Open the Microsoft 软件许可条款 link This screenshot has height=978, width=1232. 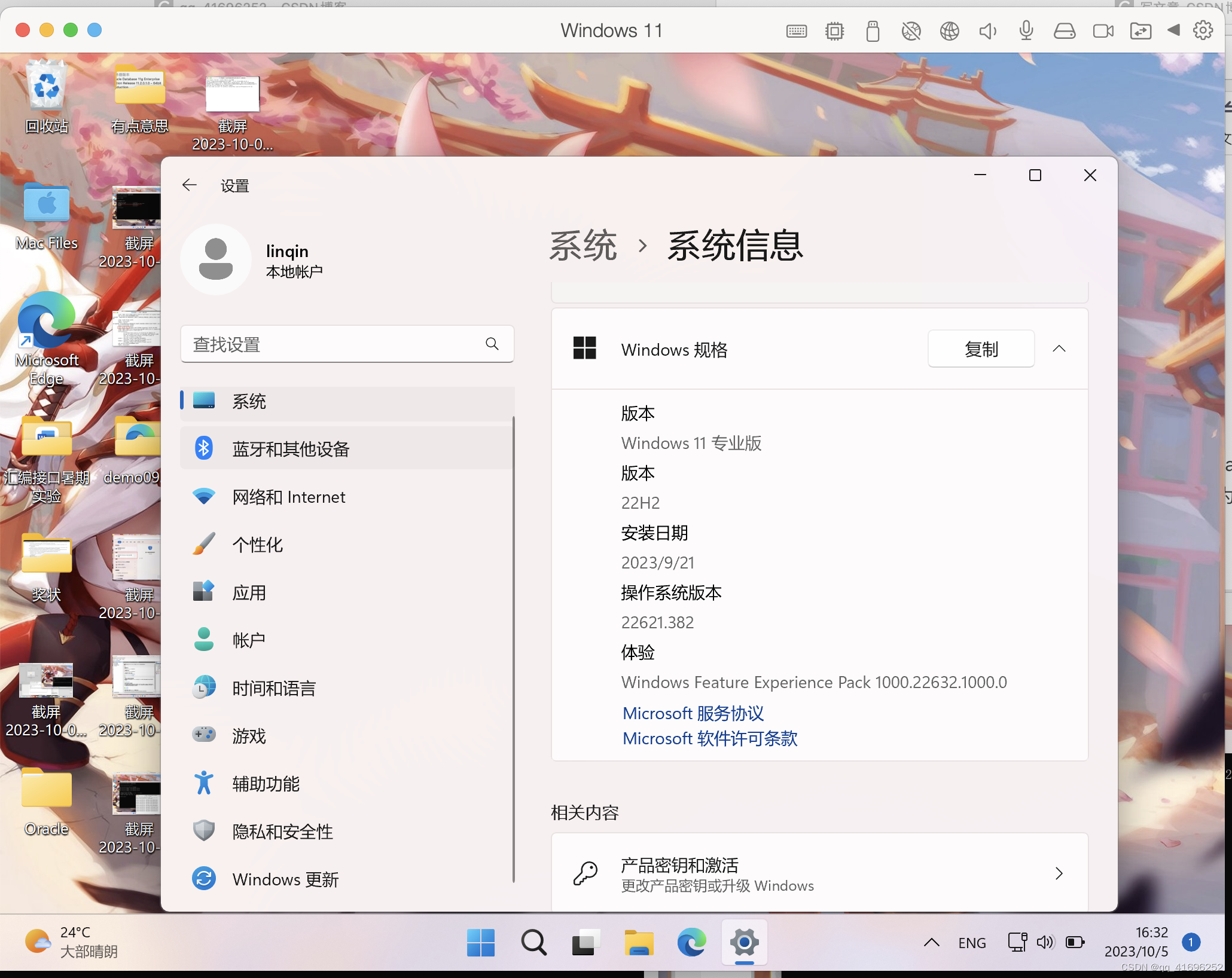[710, 738]
